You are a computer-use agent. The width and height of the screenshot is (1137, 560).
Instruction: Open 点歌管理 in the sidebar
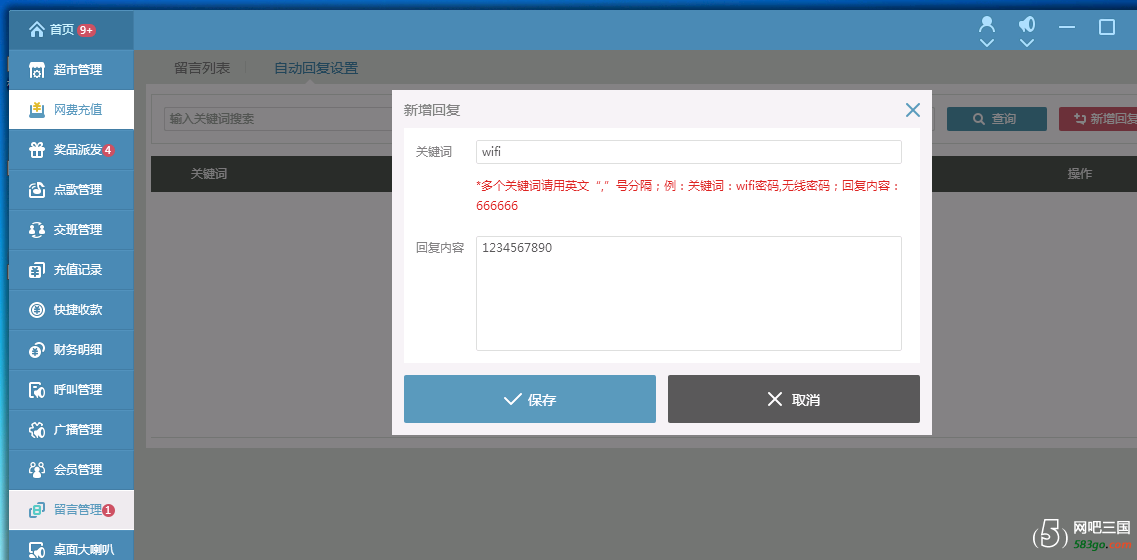(71, 189)
